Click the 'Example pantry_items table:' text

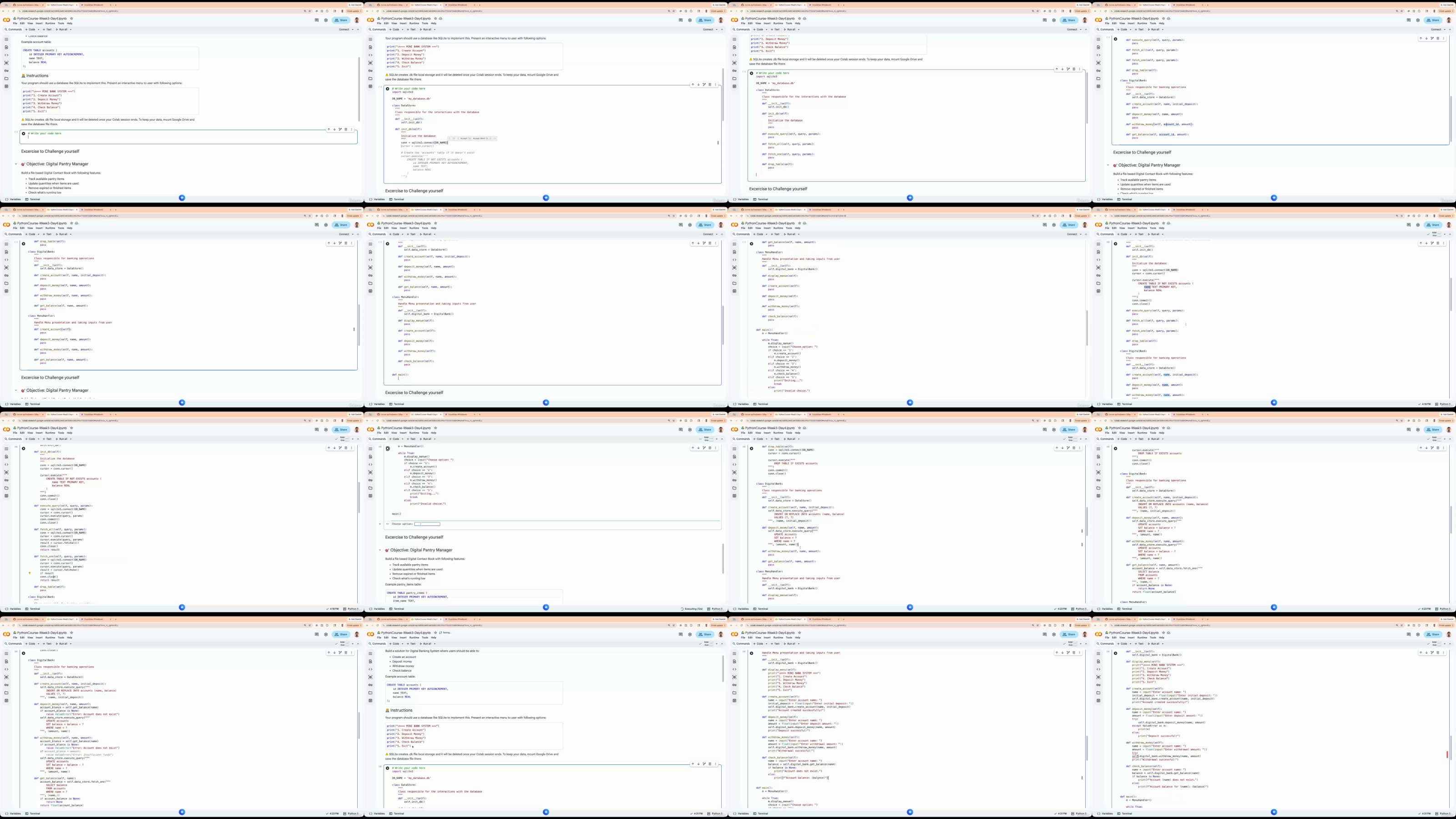click(403, 584)
